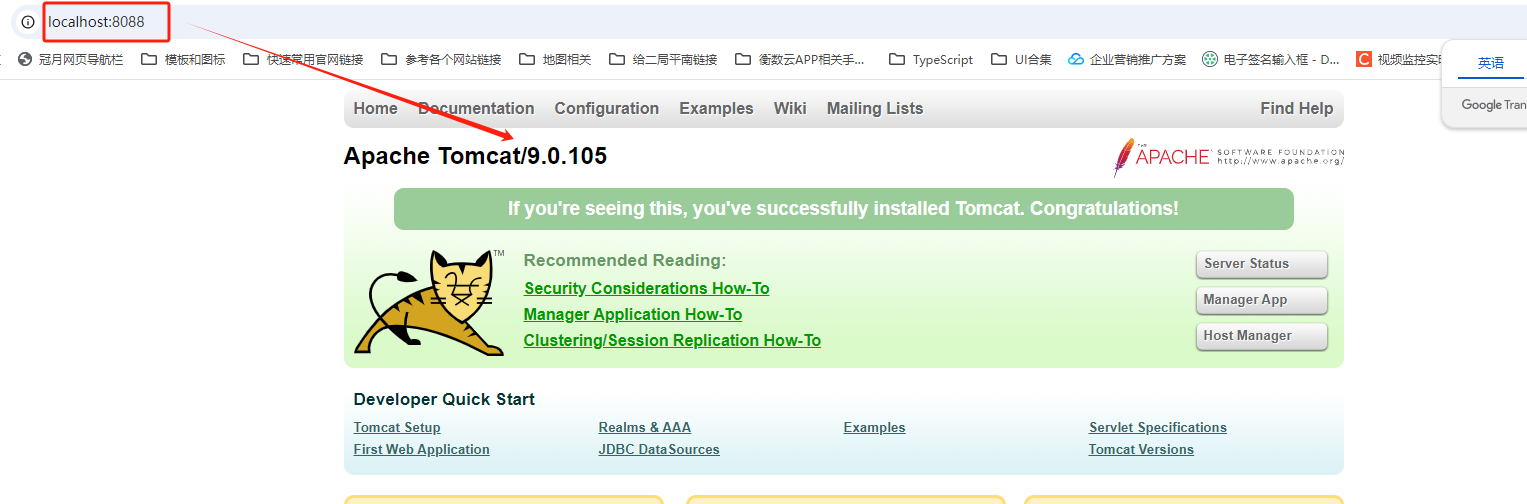Open Examples link under Developer Quick Start
The height and width of the screenshot is (504, 1527).
(x=874, y=428)
